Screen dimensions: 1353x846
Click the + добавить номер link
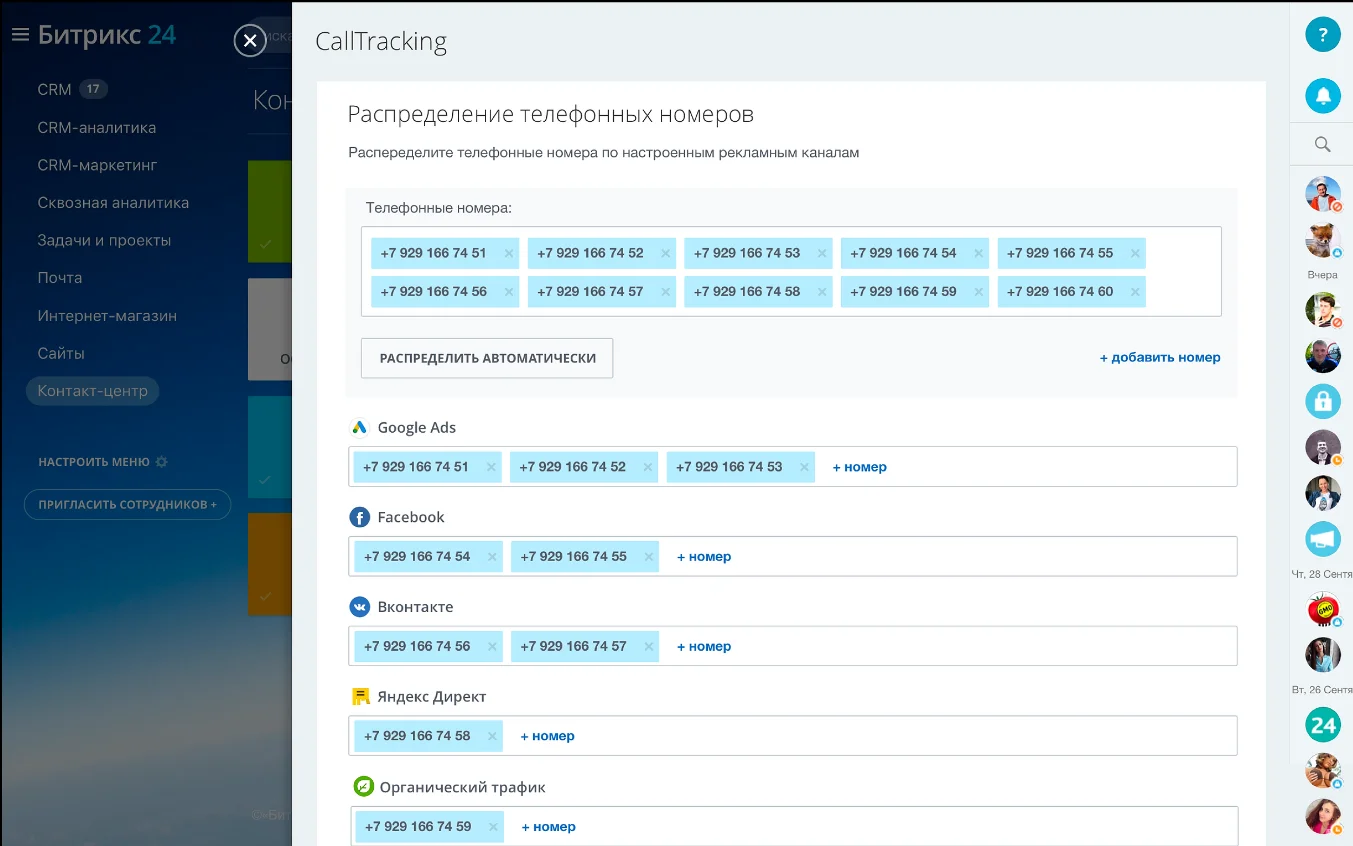click(1160, 357)
